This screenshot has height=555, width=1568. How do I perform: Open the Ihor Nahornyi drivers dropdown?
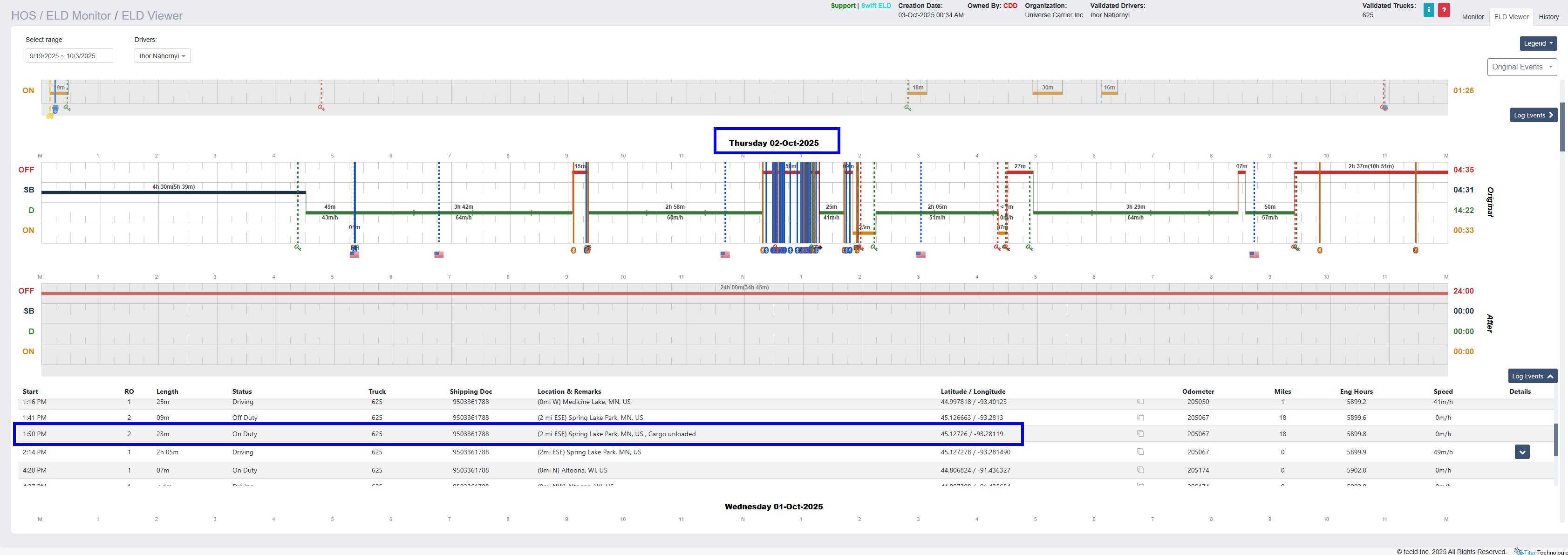[163, 56]
